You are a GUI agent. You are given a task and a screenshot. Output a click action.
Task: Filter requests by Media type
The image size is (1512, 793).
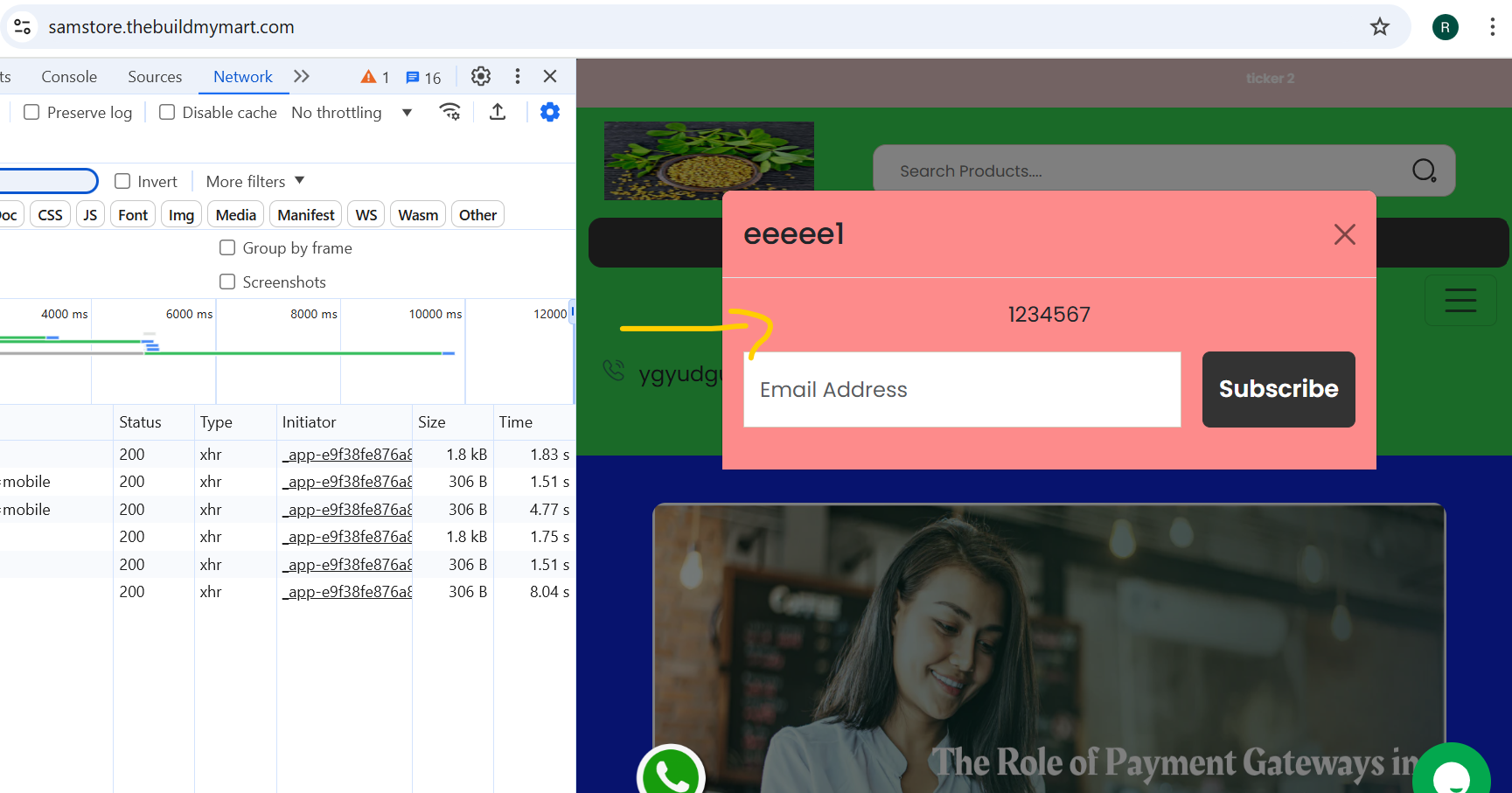pyautogui.click(x=236, y=214)
